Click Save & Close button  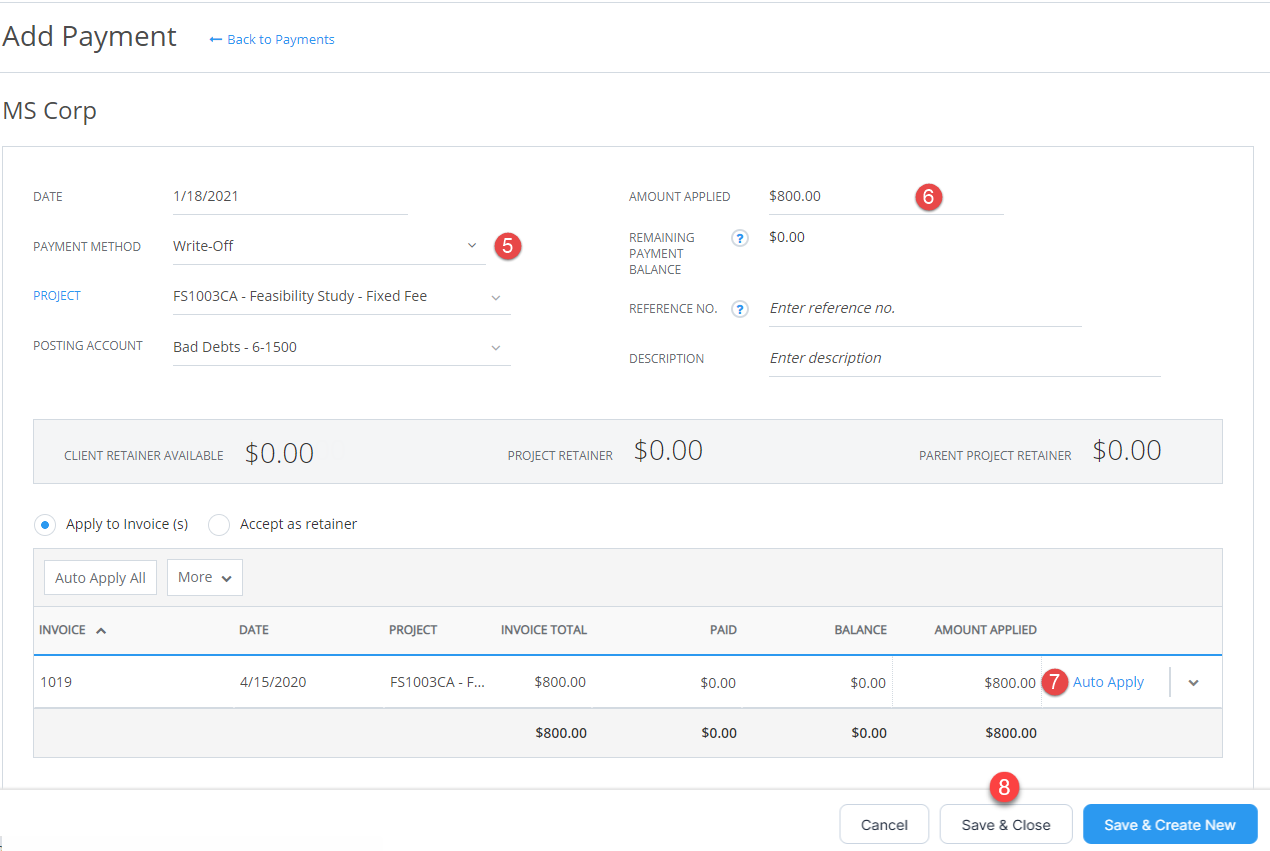point(1006,825)
